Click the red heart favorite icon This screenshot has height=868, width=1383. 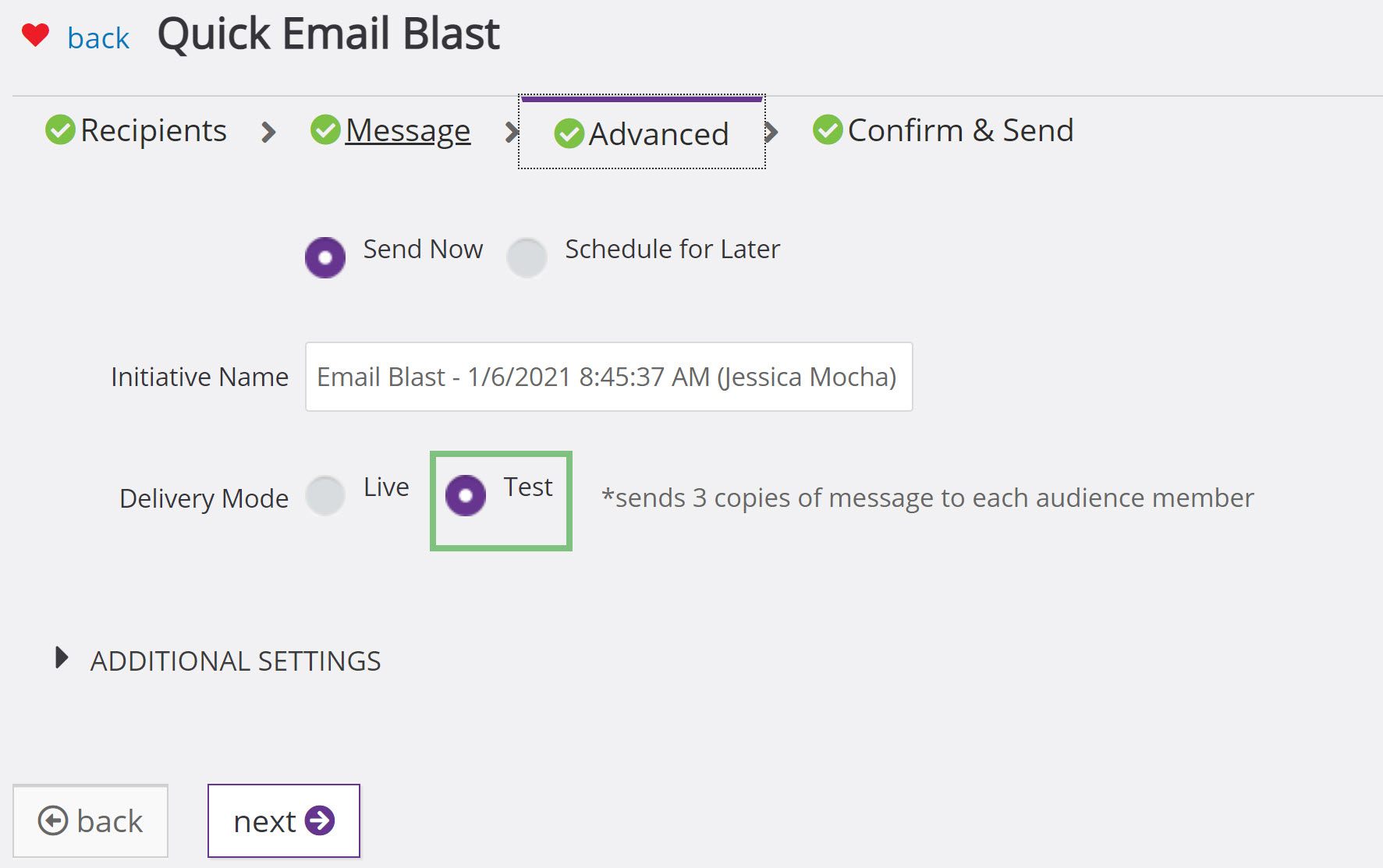[x=35, y=35]
